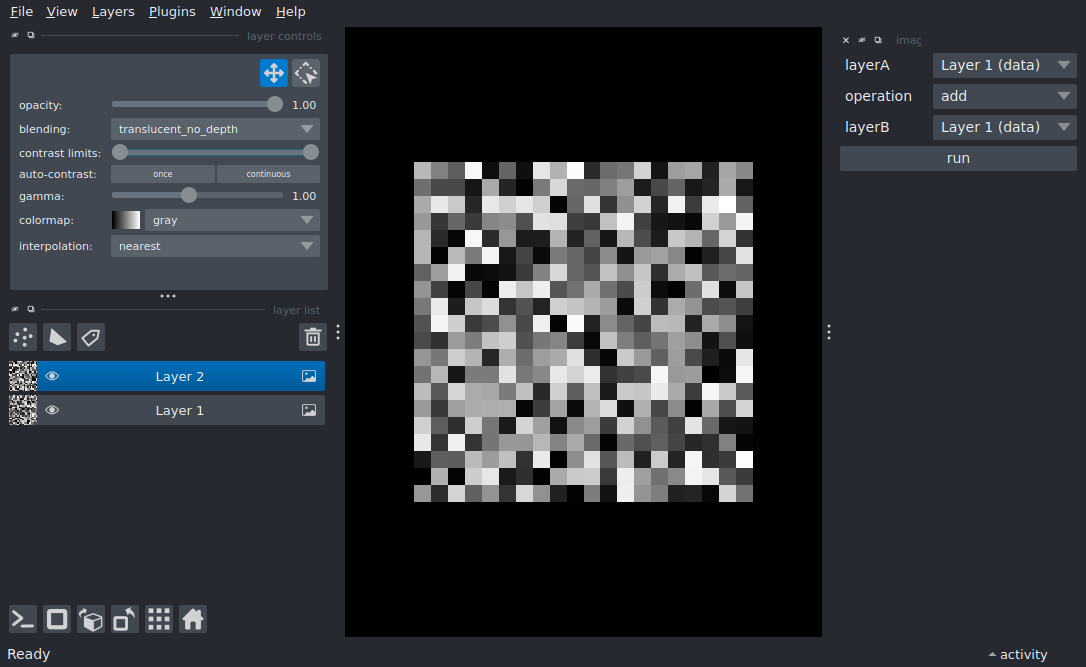Create a new labels layer
This screenshot has height=667, width=1086.
91,337
